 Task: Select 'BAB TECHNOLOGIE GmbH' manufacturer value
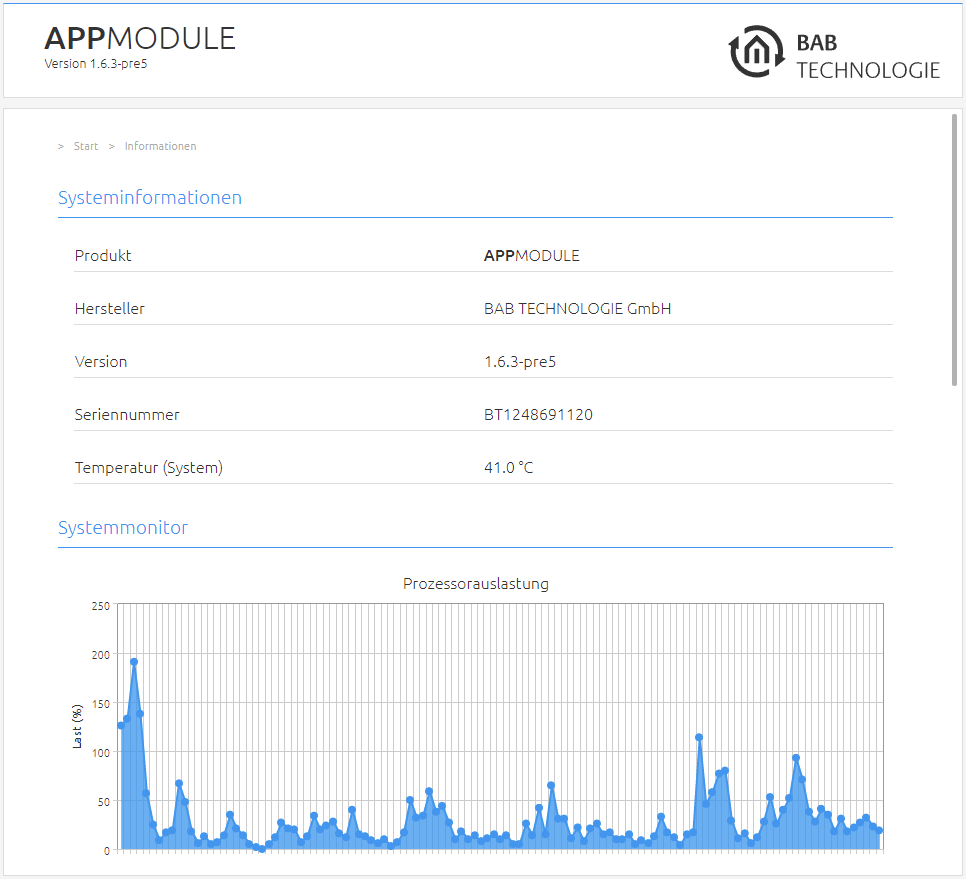click(577, 309)
